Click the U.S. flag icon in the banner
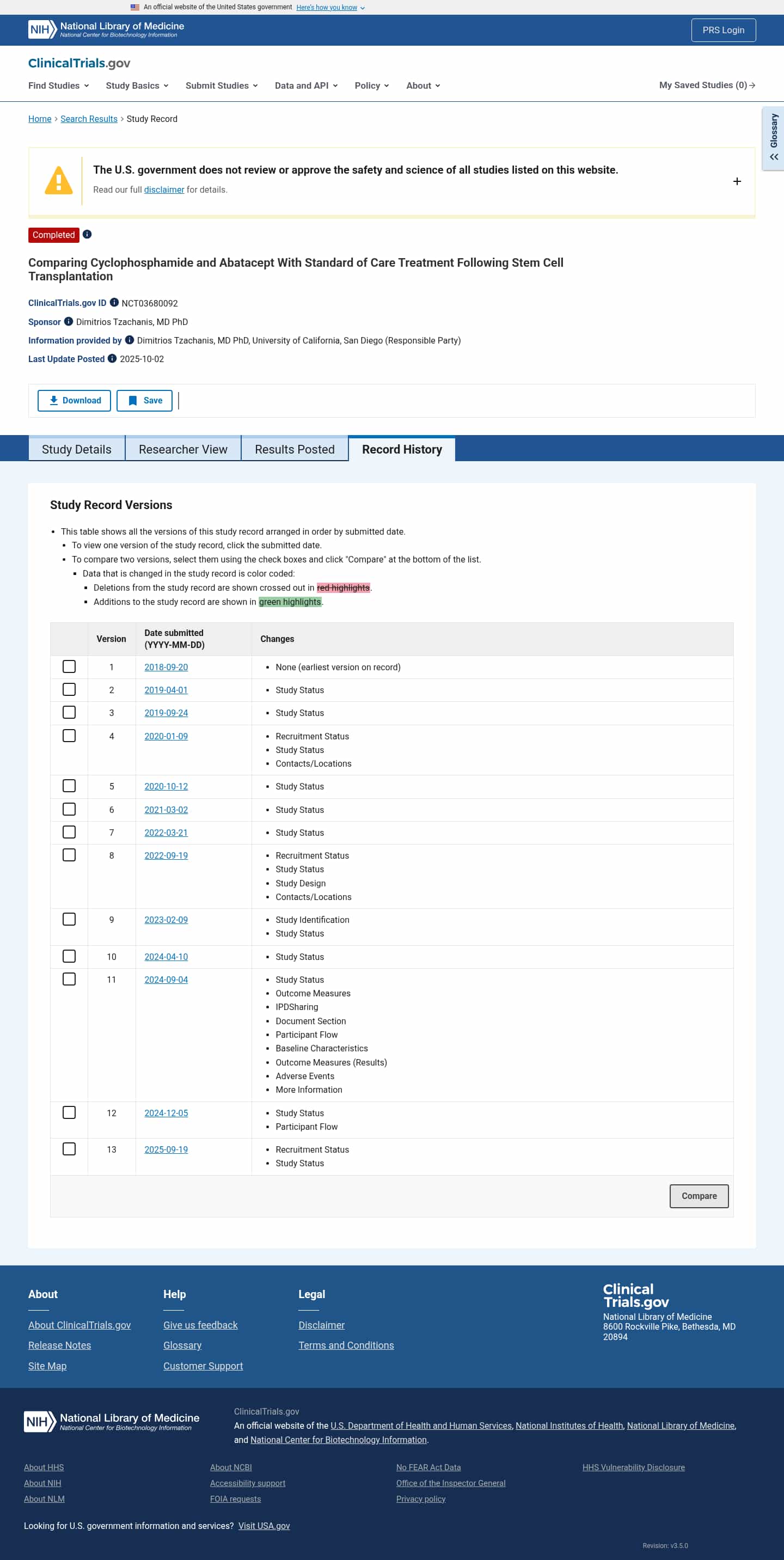This screenshot has height=1560, width=784. [x=135, y=7]
